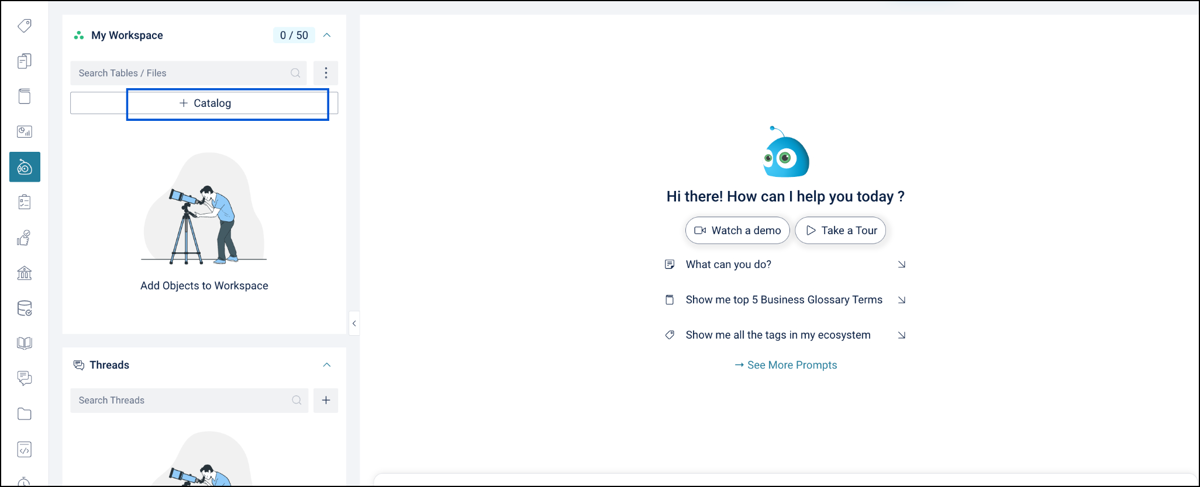Click the add Catalog button
Viewport: 1200px width, 487px height.
(205, 103)
